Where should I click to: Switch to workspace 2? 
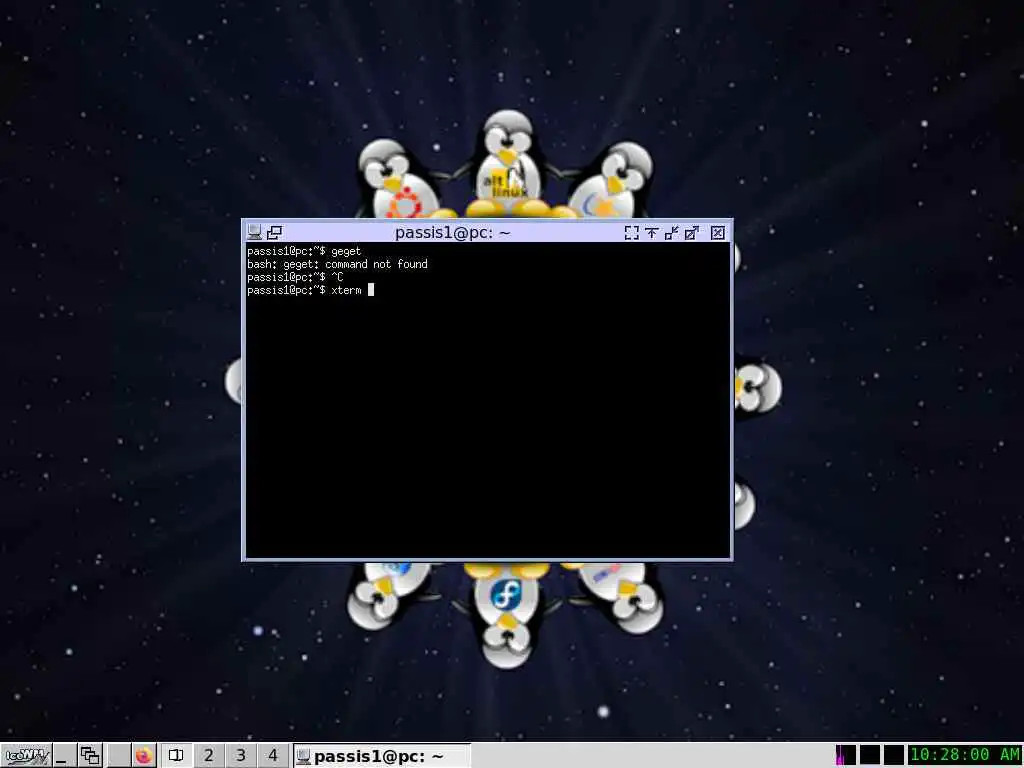pos(208,756)
